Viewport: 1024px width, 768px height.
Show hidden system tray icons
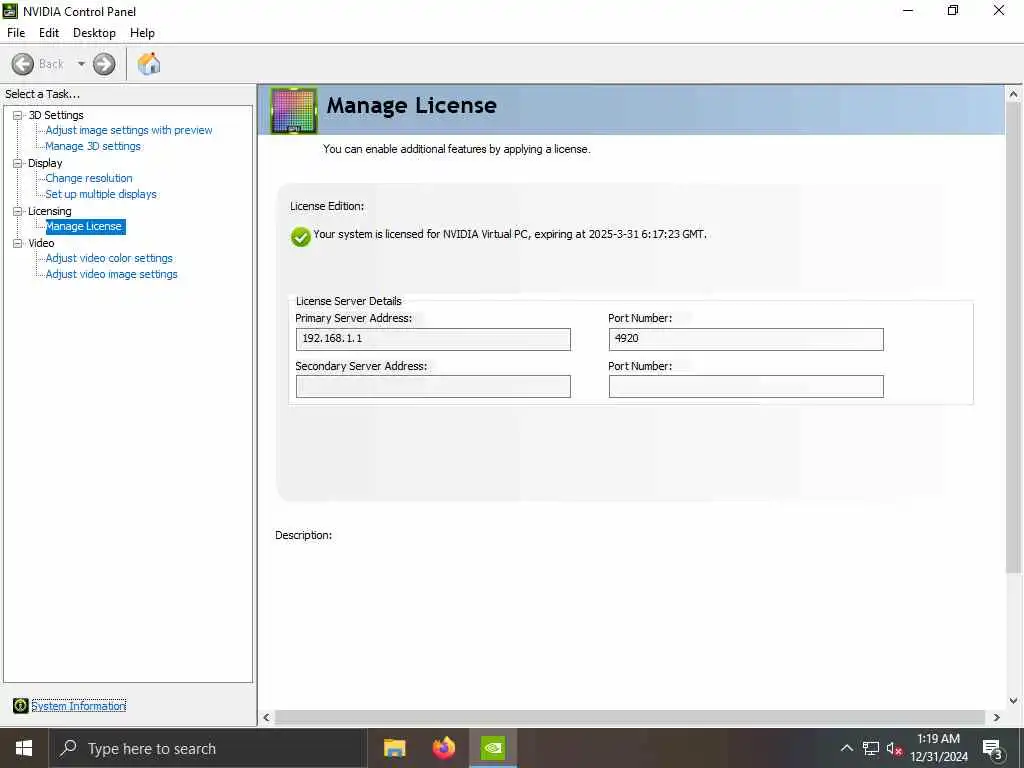tap(846, 748)
